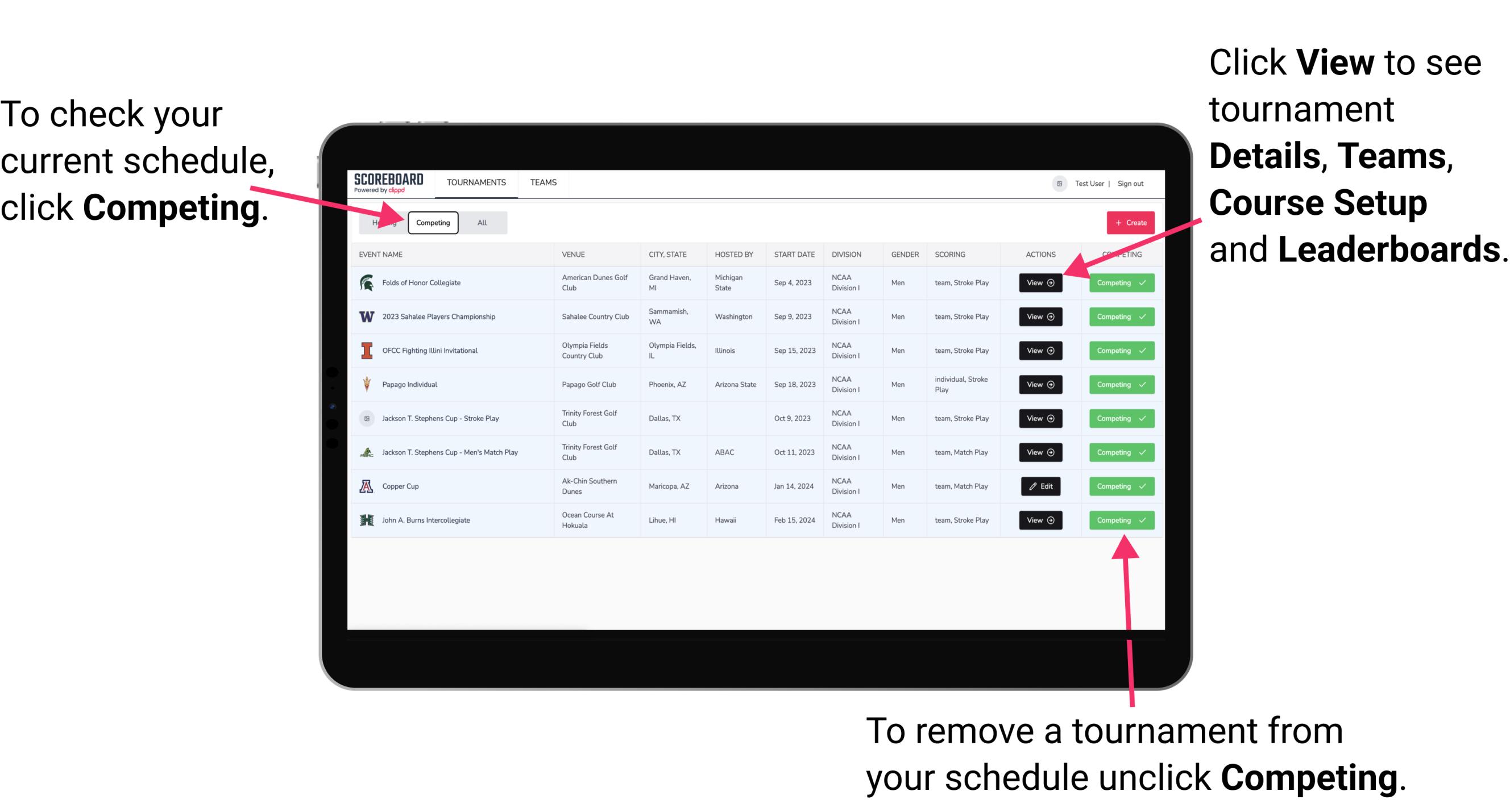Click the TOURNAMENTS menu item
Screen dimensions: 1510x812
click(477, 182)
